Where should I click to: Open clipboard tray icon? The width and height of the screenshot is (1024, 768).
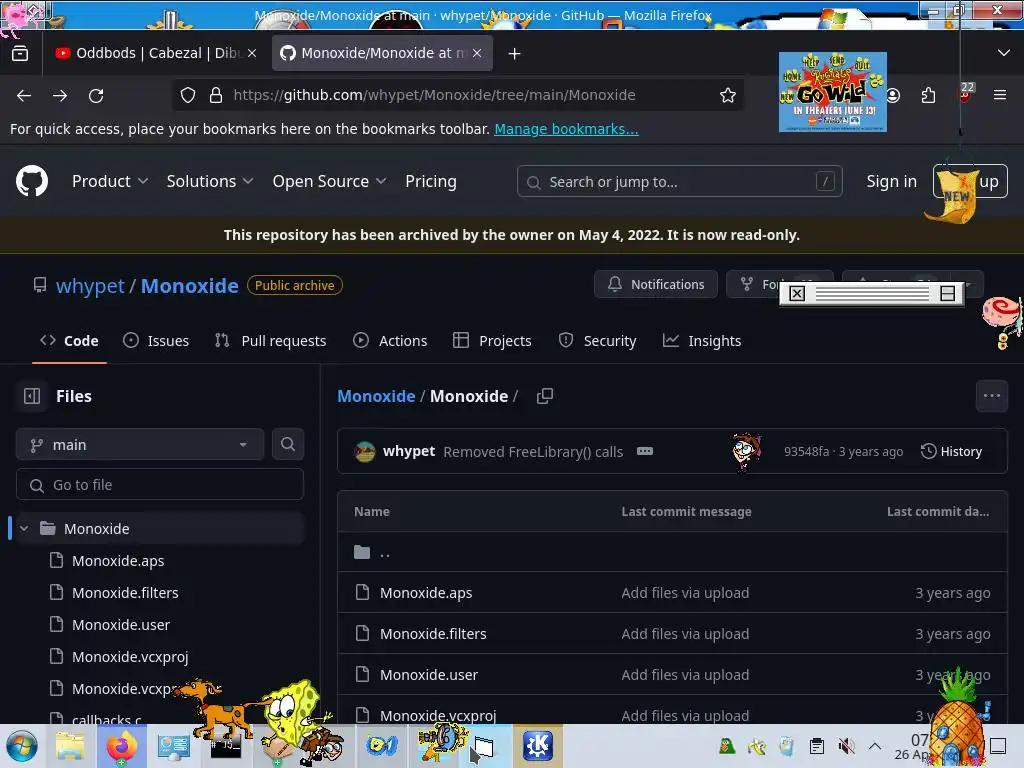click(x=816, y=746)
